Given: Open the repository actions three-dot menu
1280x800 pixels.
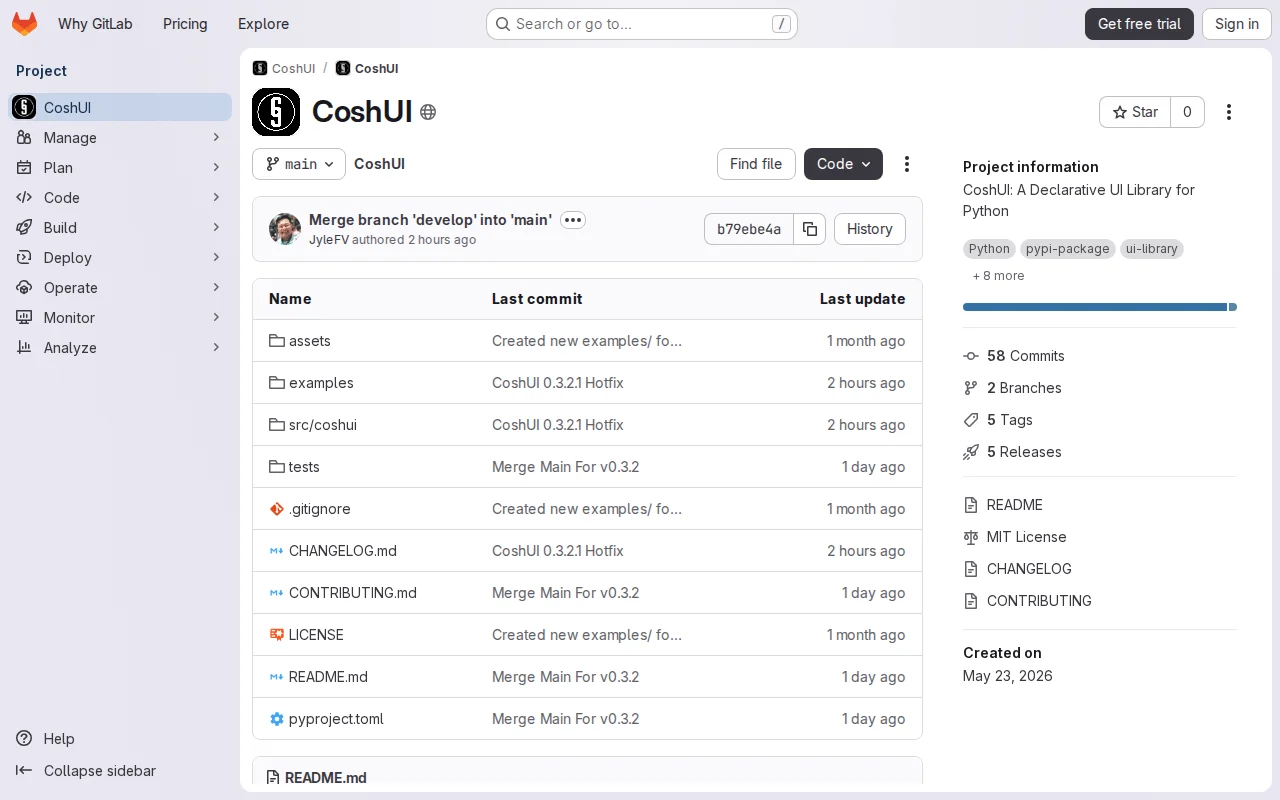Looking at the screenshot, I should [907, 164].
